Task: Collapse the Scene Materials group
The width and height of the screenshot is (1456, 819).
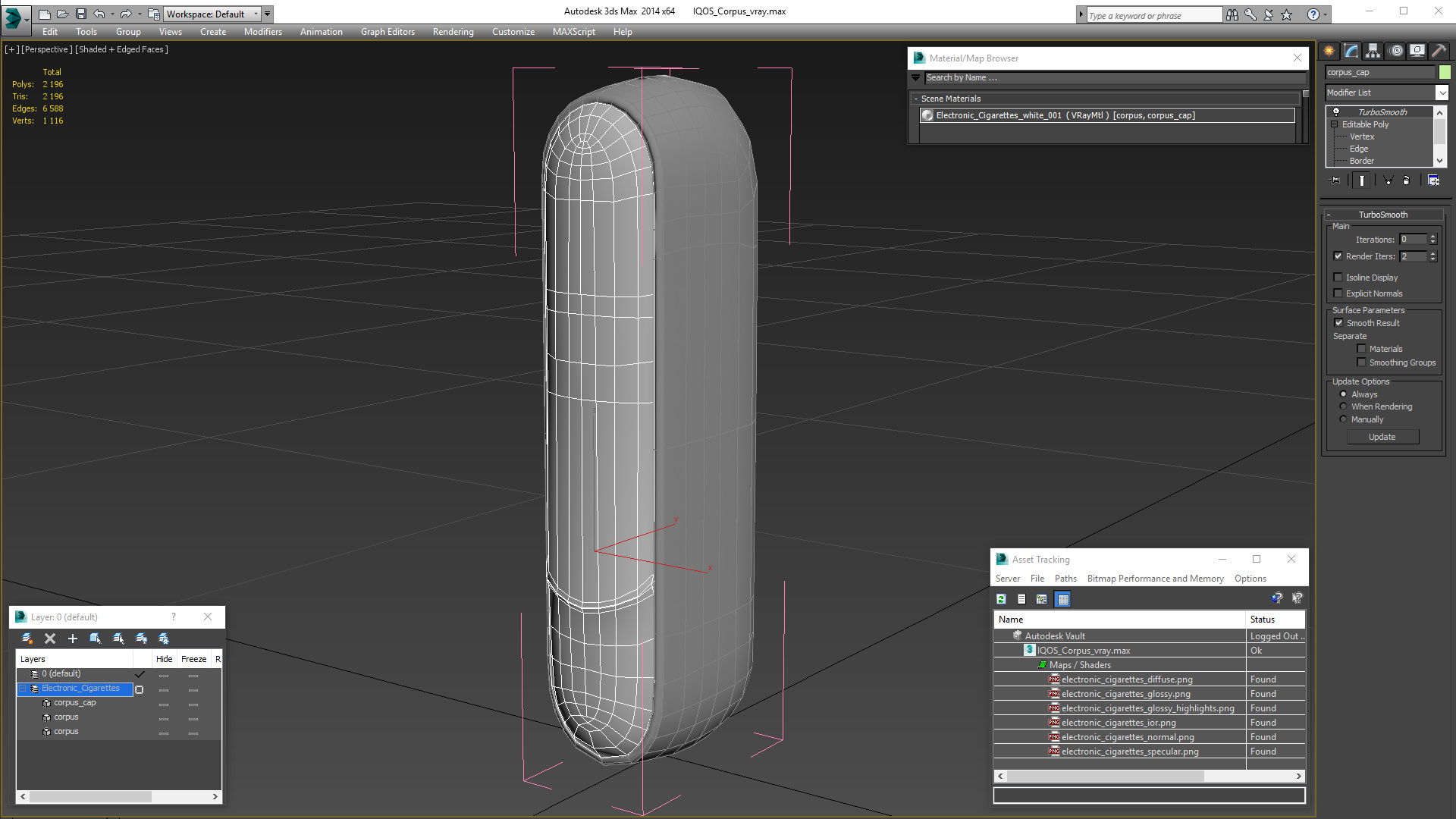Action: tap(916, 99)
